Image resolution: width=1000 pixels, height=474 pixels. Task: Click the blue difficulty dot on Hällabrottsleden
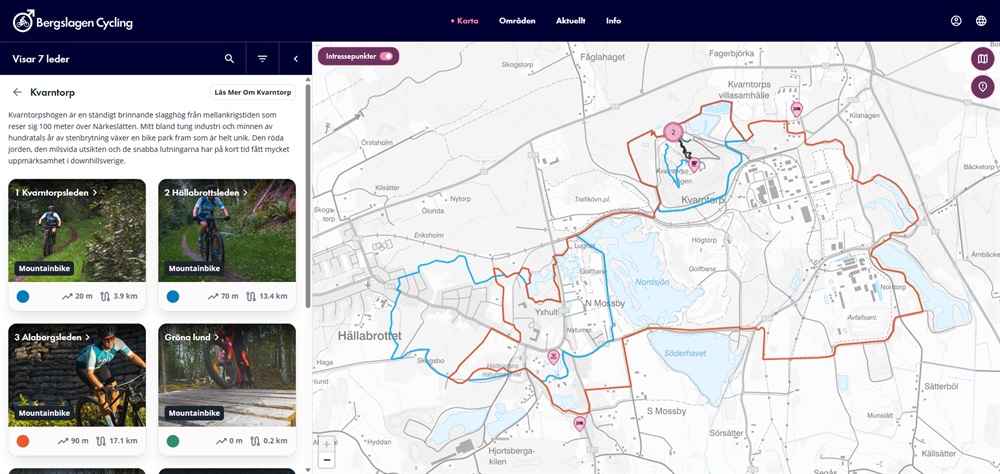(173, 297)
